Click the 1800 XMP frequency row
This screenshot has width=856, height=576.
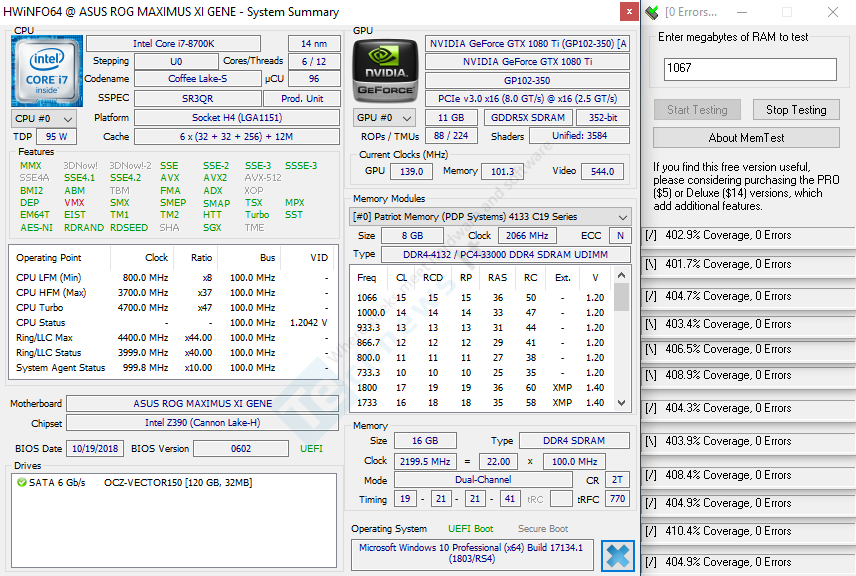(x=482, y=388)
